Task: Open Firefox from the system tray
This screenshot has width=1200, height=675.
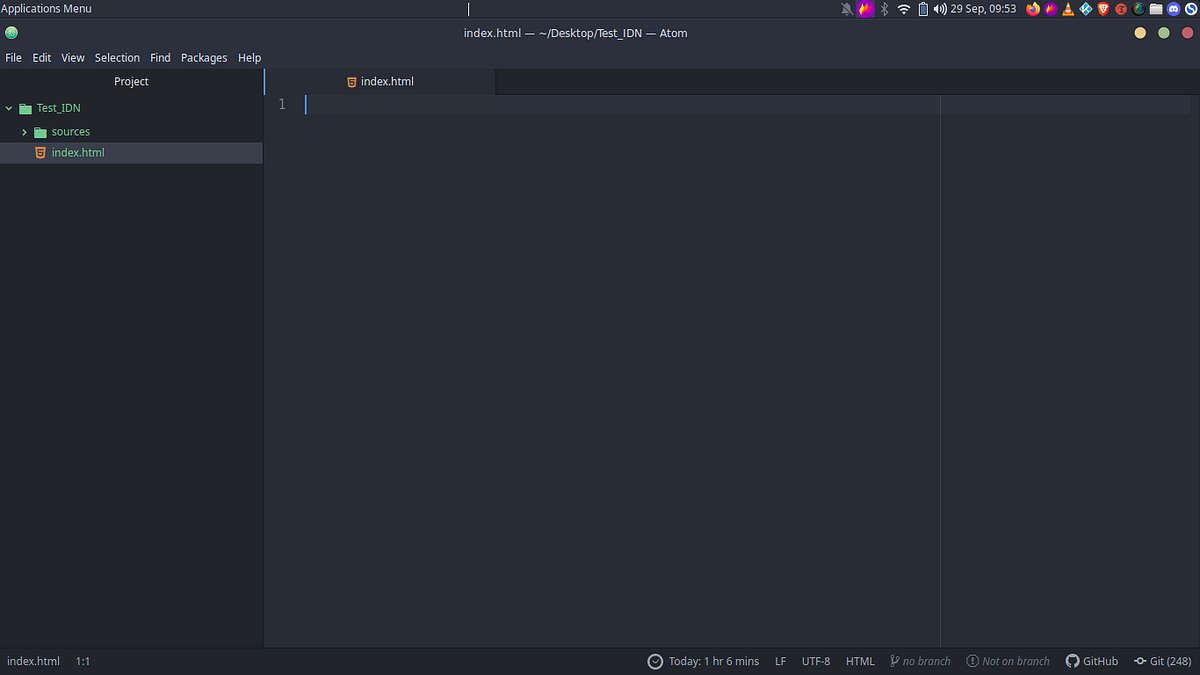Action: 1033,9
